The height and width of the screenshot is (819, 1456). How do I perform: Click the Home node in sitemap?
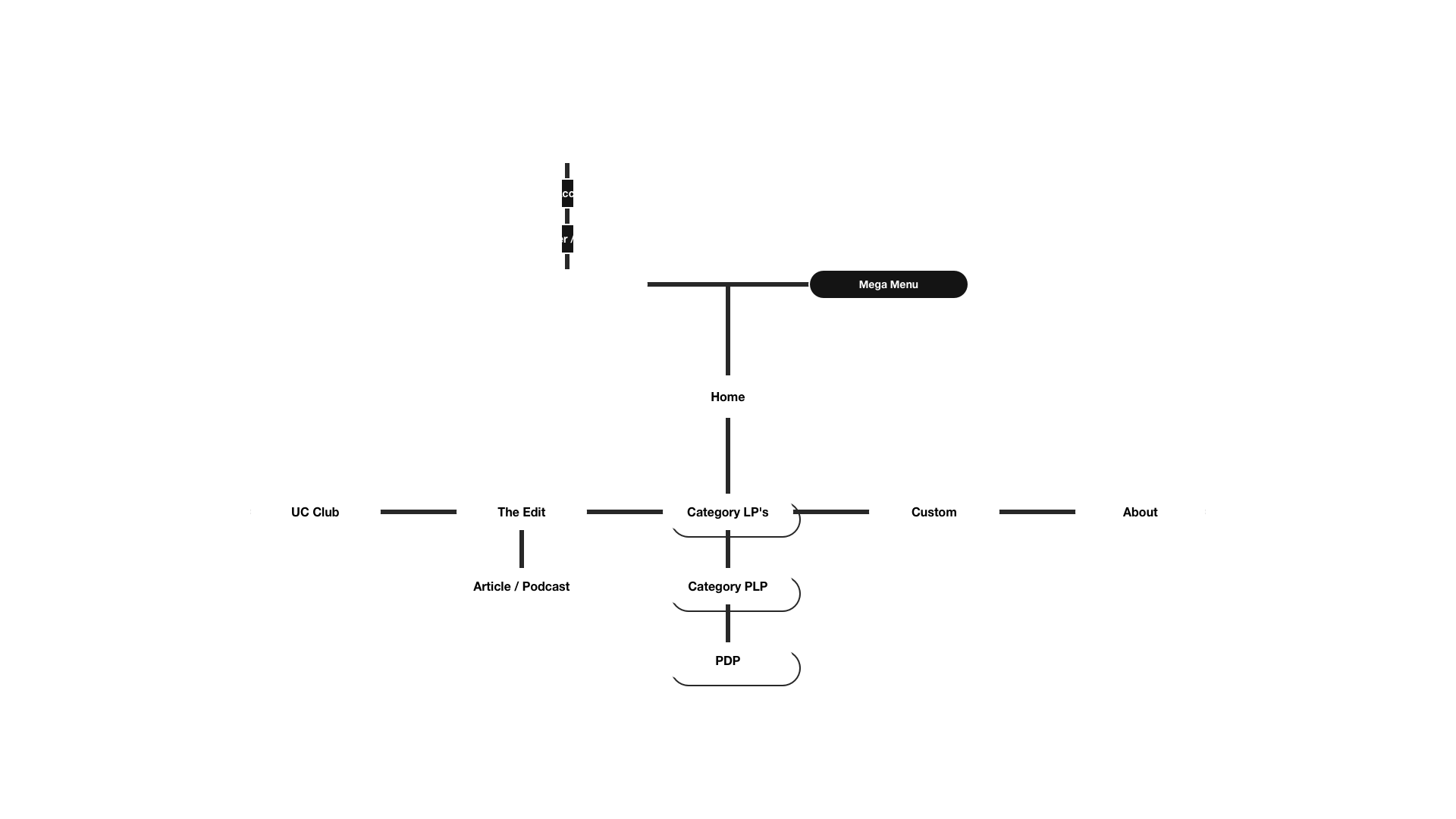728,397
